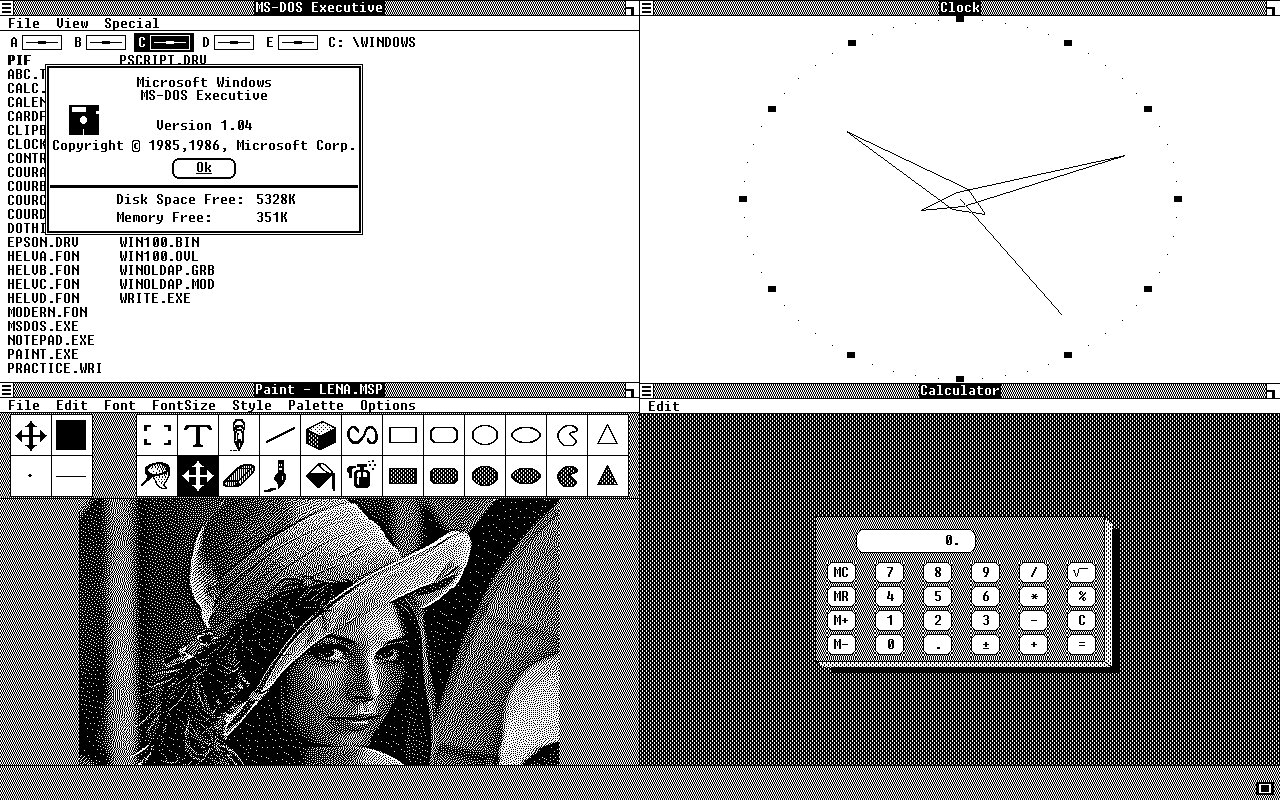The image size is (1280, 800).
Task: Click the = key on Calculator
Action: point(1082,645)
